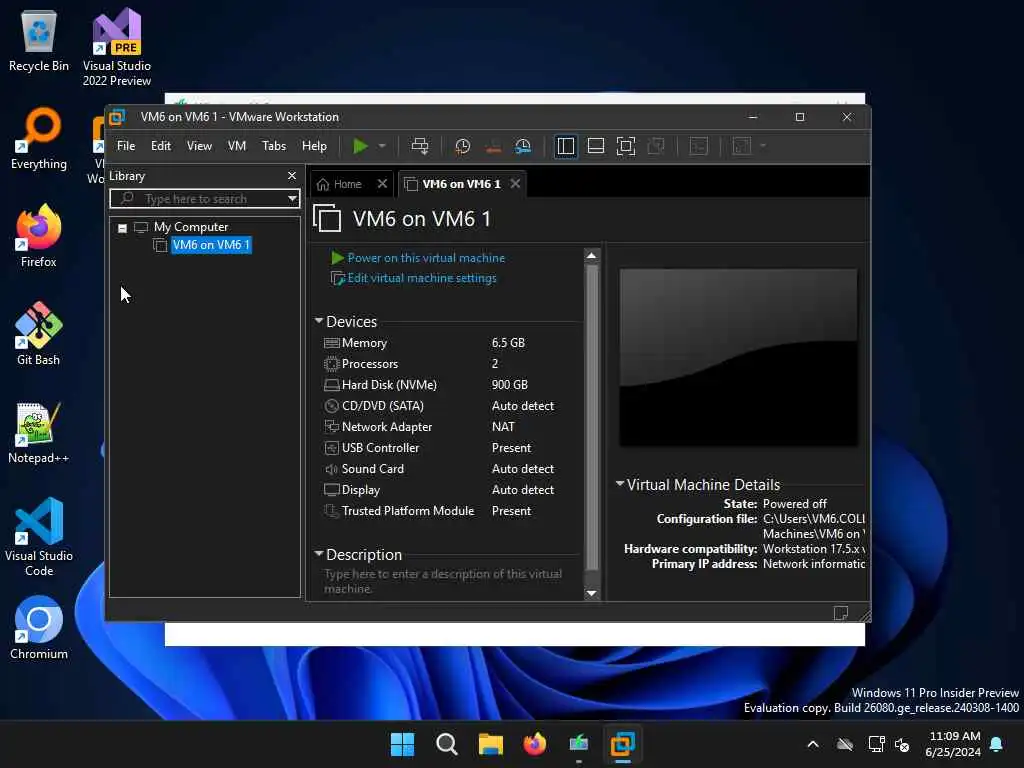This screenshot has width=1024, height=768.
Task: Open the Library search dropdown arrow
Action: (x=292, y=199)
